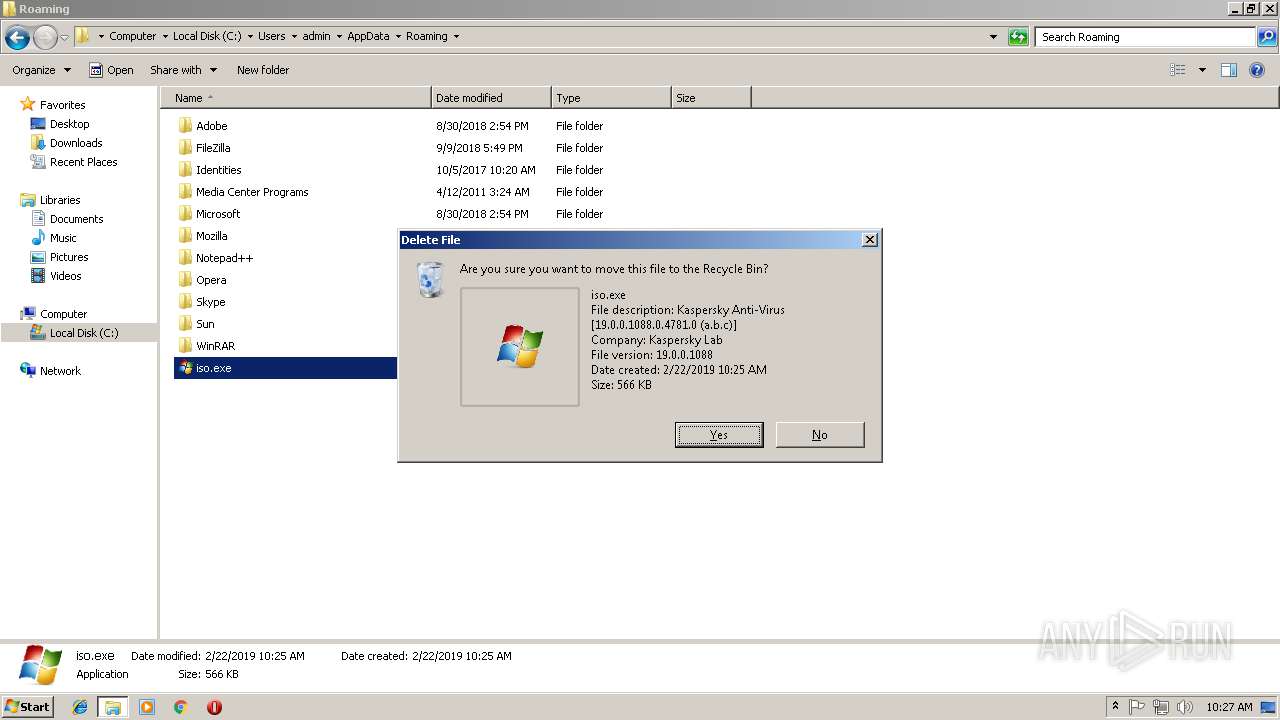The image size is (1280, 720).
Task: Open the view options dropdown arrow
Action: click(1202, 70)
